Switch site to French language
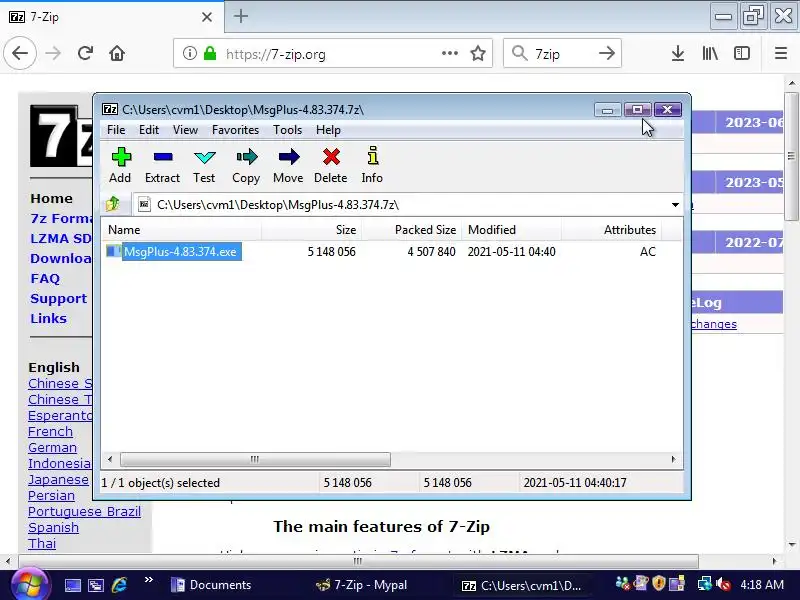 [50, 431]
